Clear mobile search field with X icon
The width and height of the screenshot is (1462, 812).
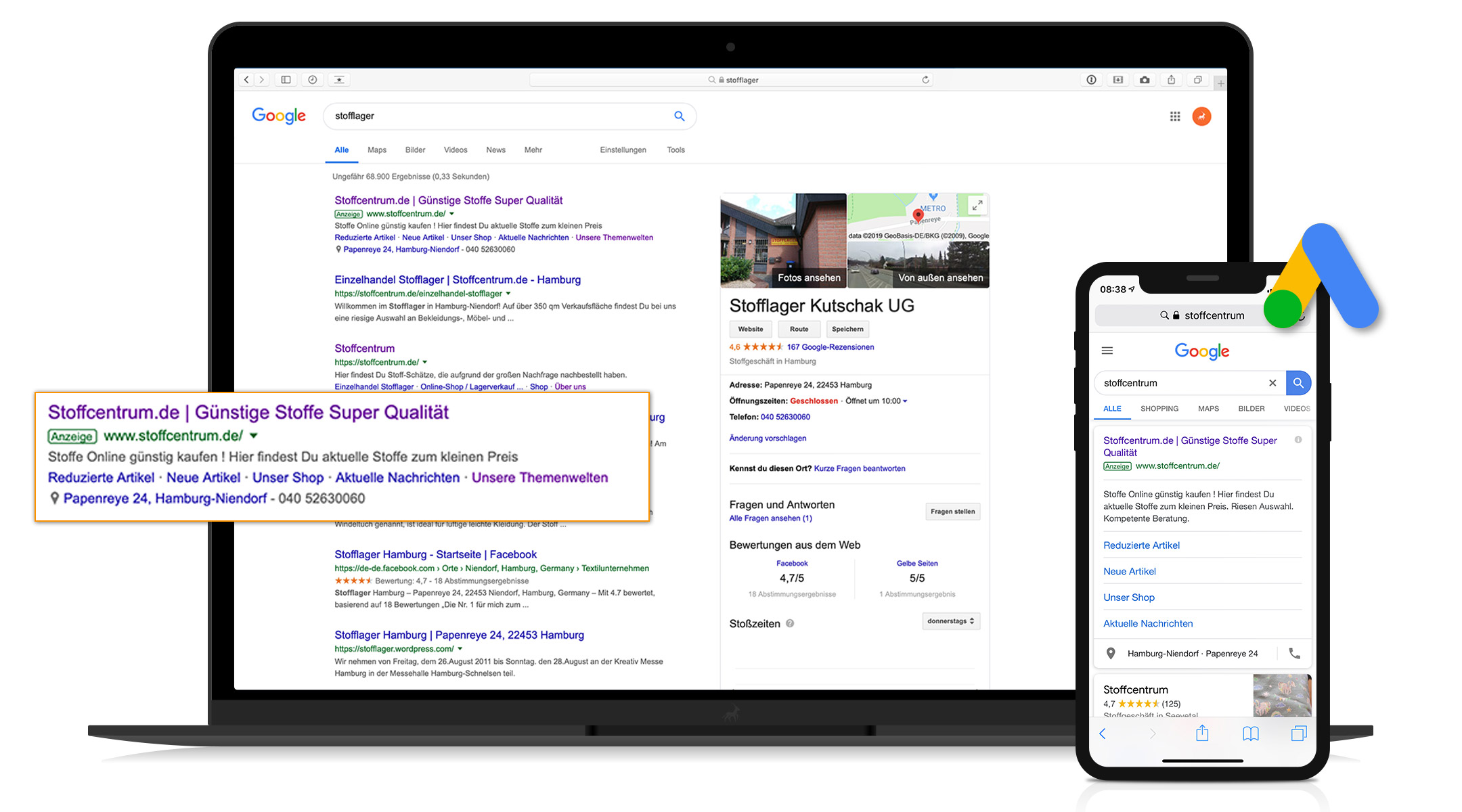[1272, 383]
